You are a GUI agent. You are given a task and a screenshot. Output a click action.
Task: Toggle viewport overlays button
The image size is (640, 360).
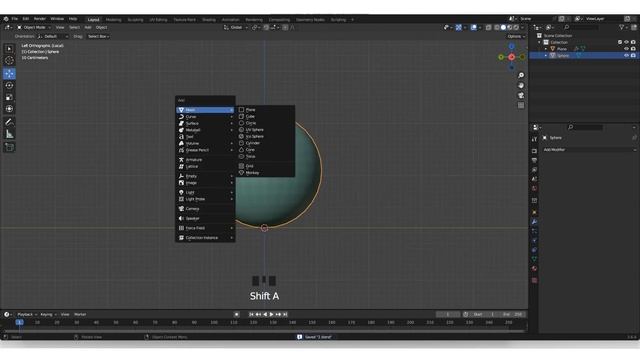pyautogui.click(x=473, y=27)
